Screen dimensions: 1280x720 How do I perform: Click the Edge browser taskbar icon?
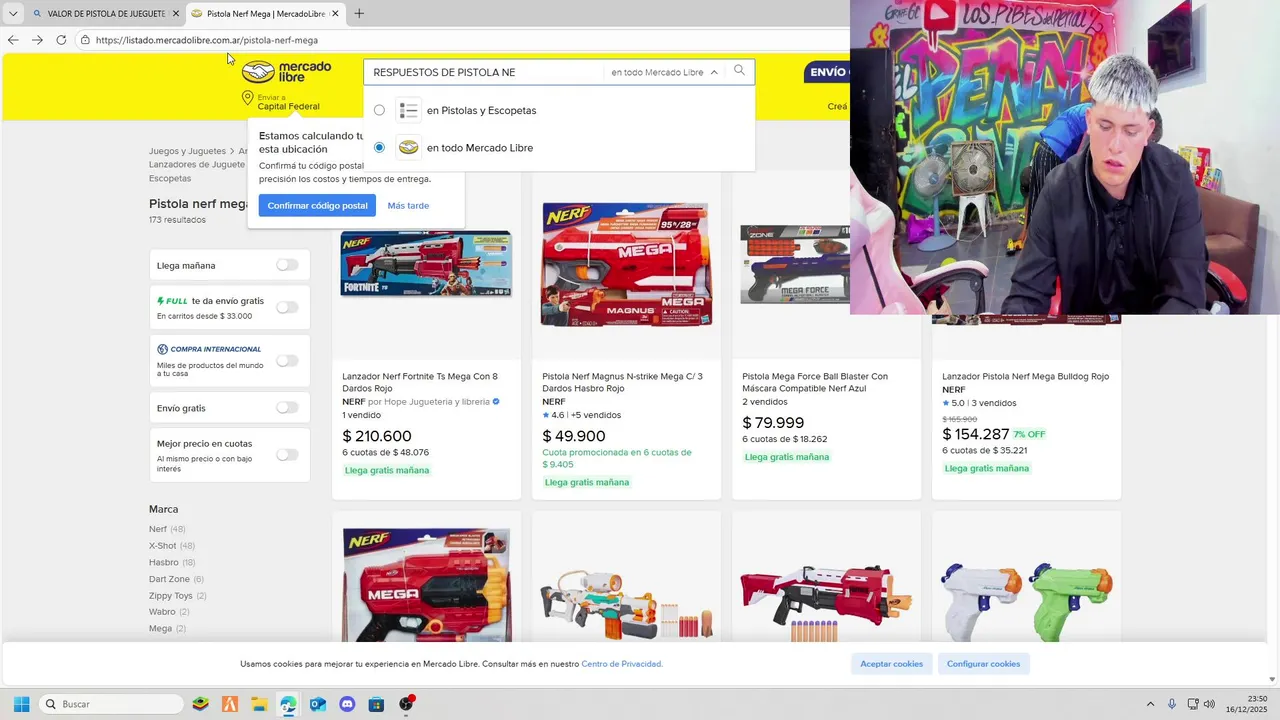coord(288,704)
